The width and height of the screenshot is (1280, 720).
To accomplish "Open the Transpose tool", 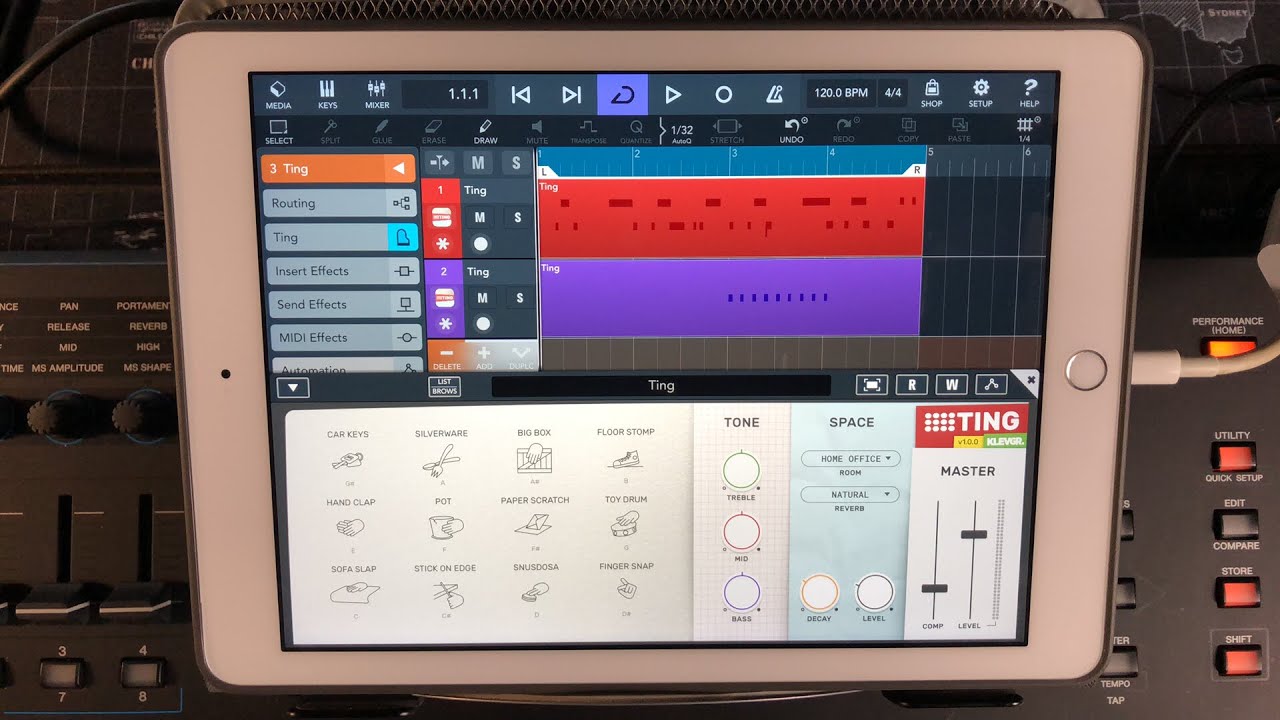I will click(588, 131).
